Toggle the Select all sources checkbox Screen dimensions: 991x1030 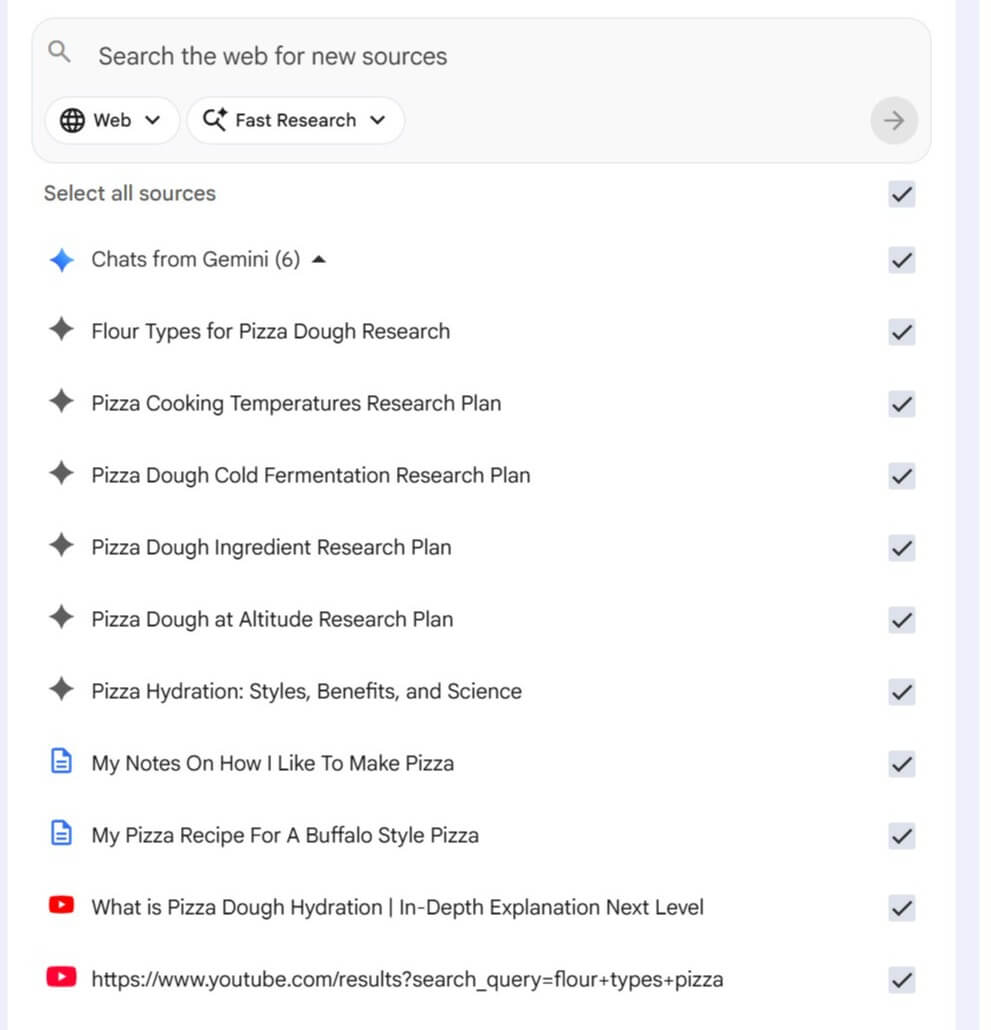pos(901,194)
